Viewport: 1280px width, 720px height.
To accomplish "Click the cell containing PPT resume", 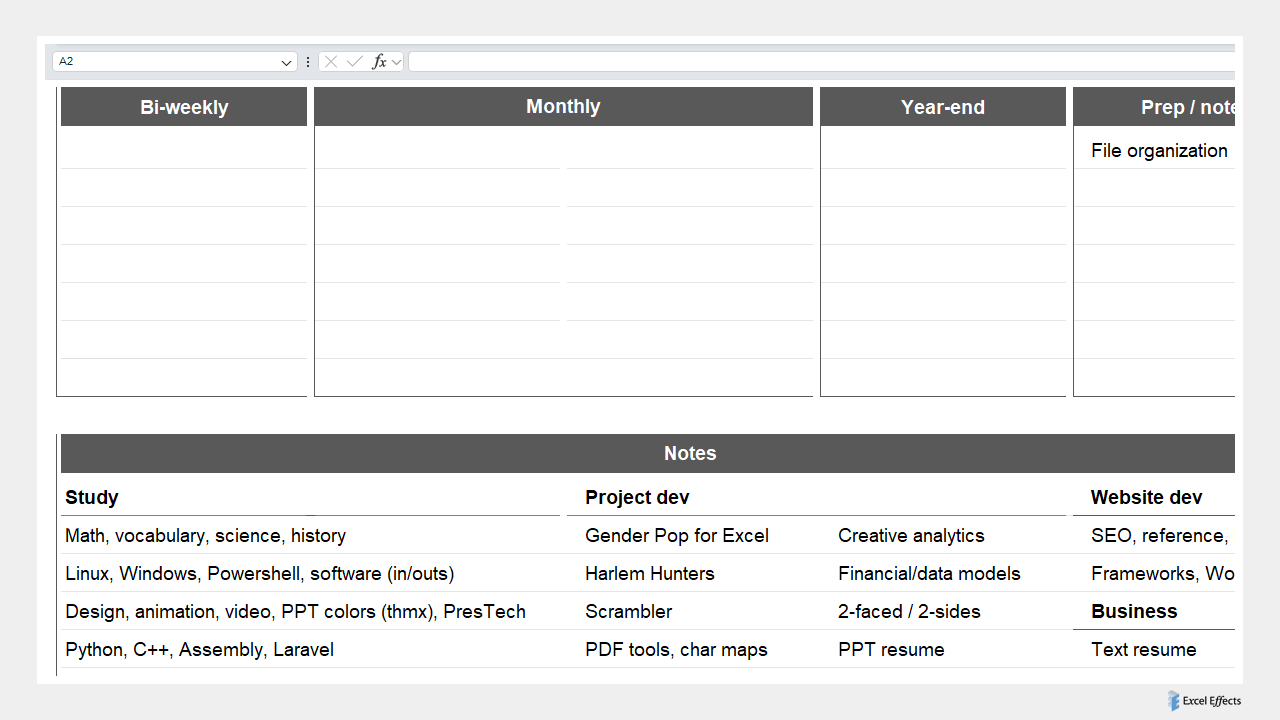I will [891, 649].
